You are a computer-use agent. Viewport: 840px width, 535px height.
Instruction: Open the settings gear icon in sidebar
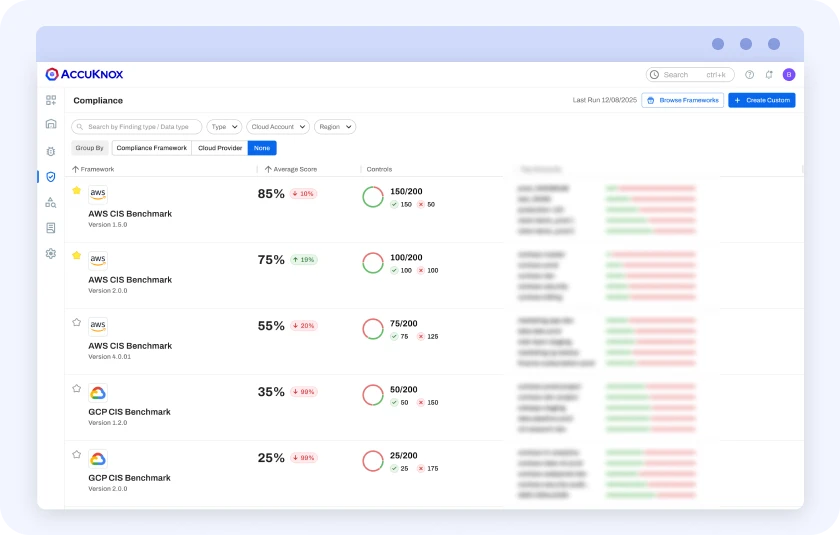tap(51, 253)
